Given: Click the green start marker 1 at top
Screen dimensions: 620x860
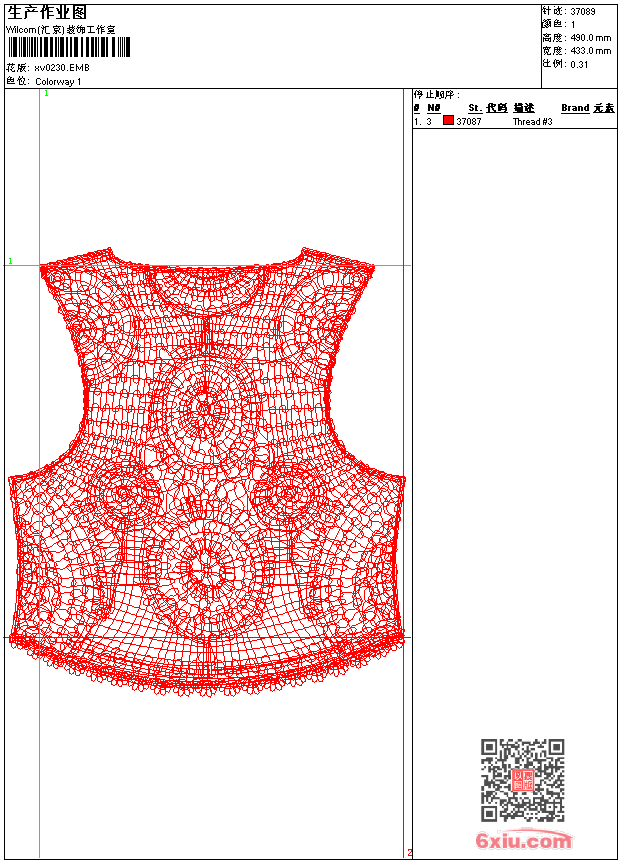Looking at the screenshot, I should coord(46,93).
